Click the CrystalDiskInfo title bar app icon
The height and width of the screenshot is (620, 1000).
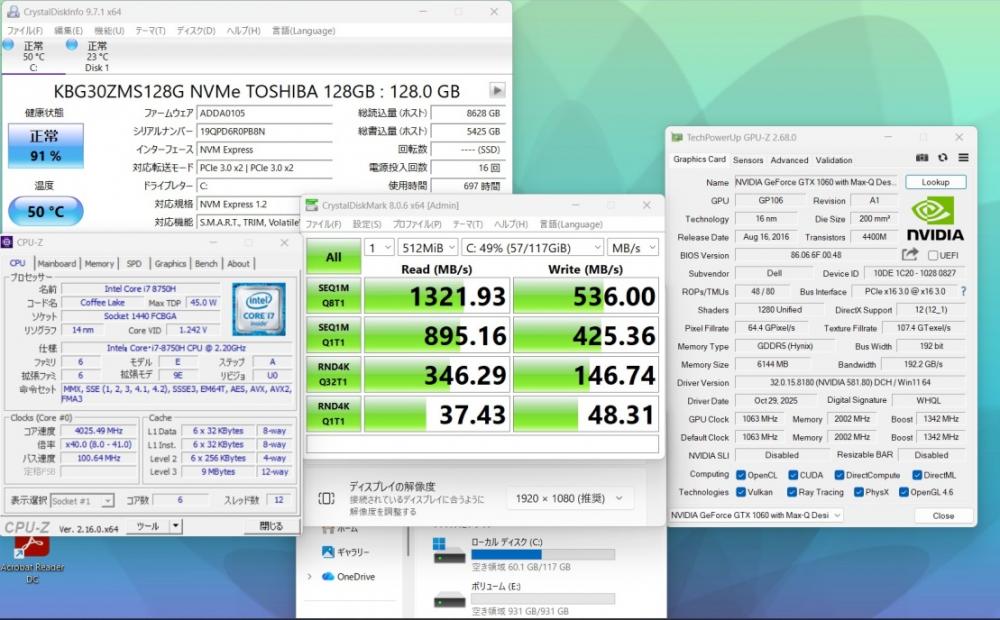point(13,11)
